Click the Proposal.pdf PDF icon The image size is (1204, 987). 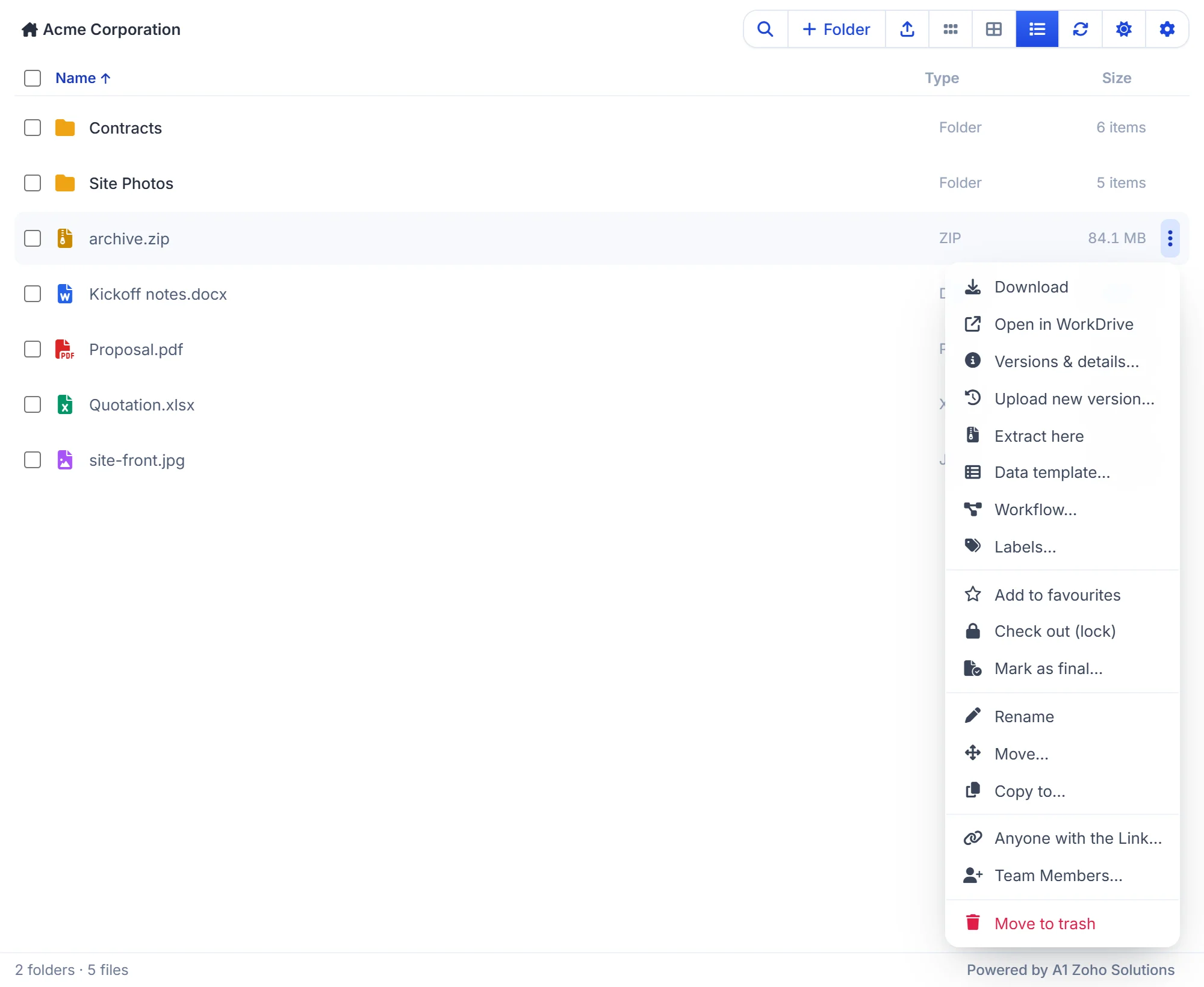(65, 349)
